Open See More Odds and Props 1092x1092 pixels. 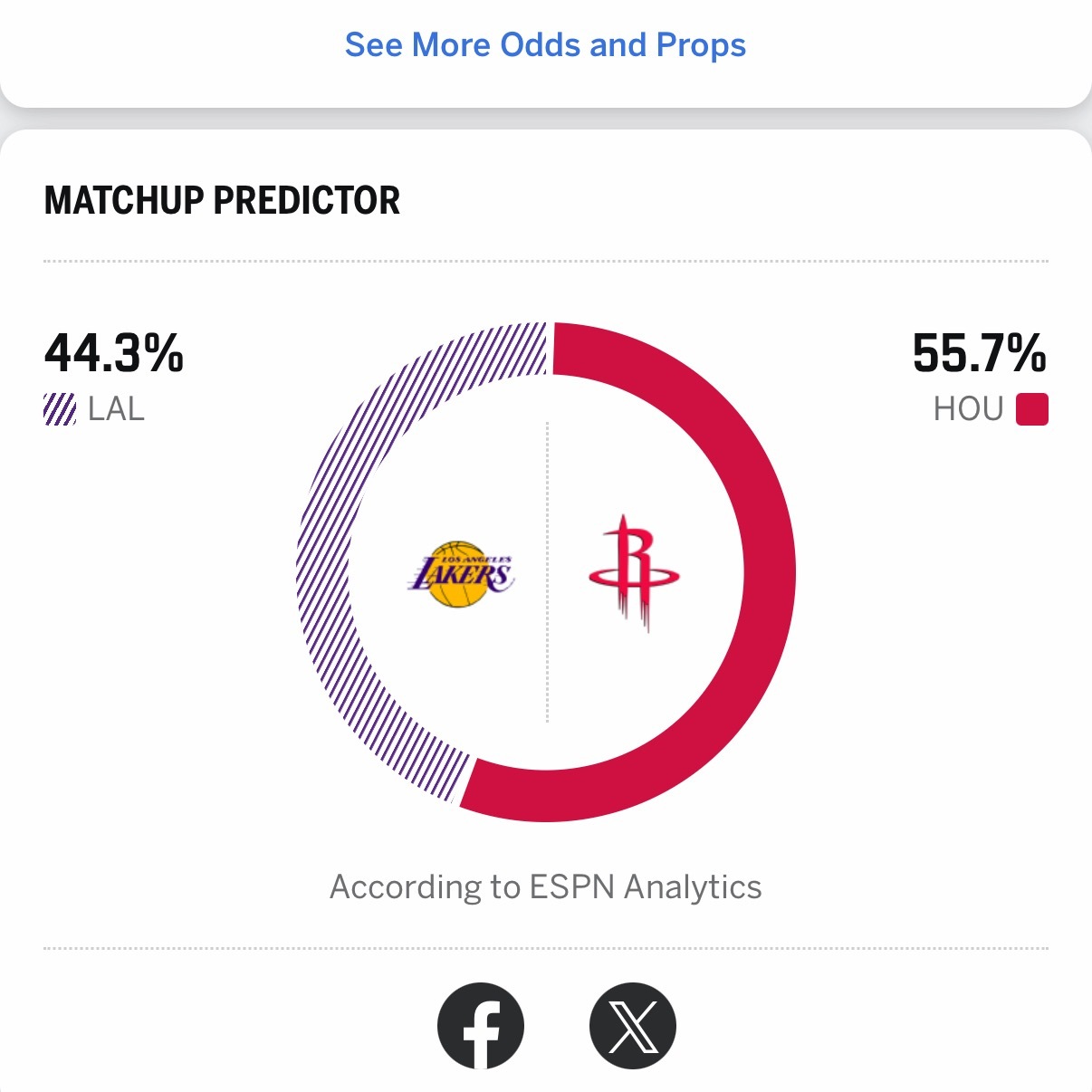546,44
